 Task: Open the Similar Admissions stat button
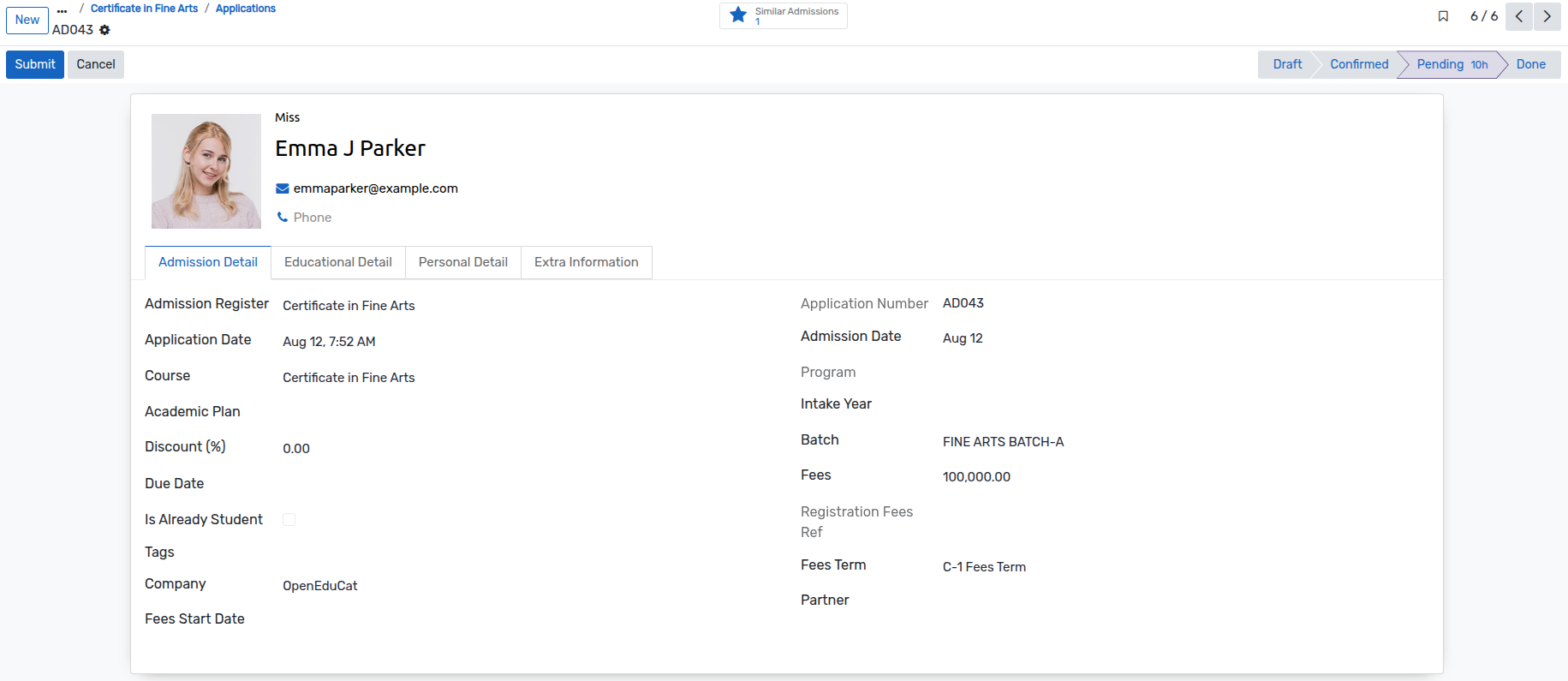[784, 15]
